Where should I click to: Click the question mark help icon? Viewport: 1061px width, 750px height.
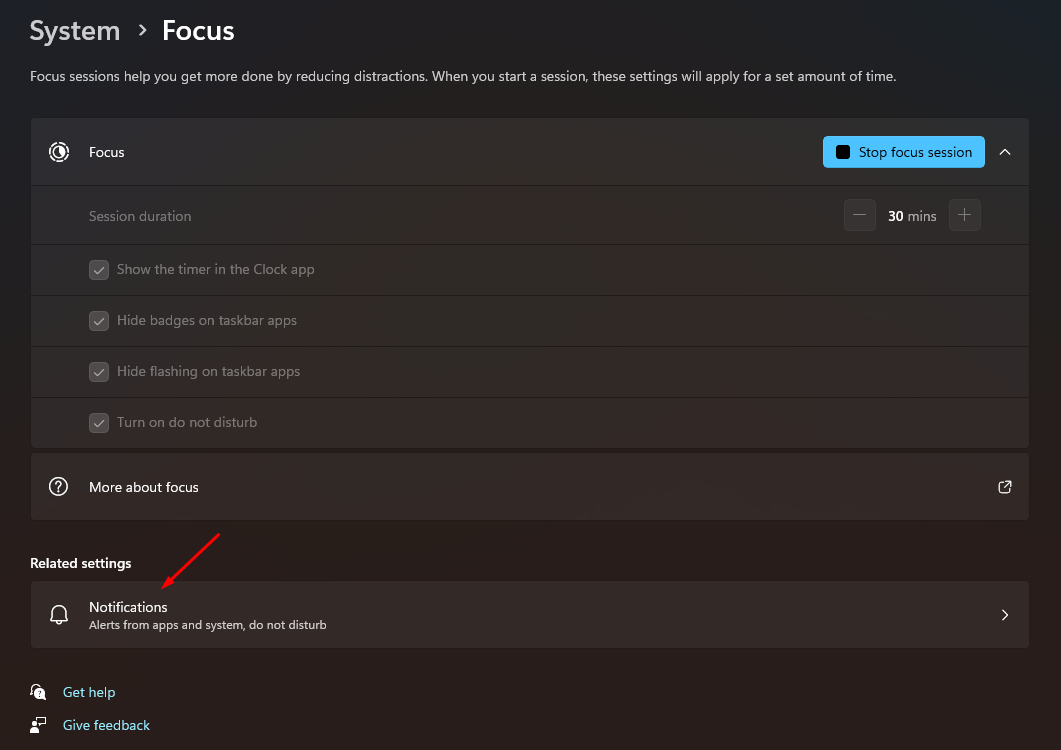pos(59,487)
